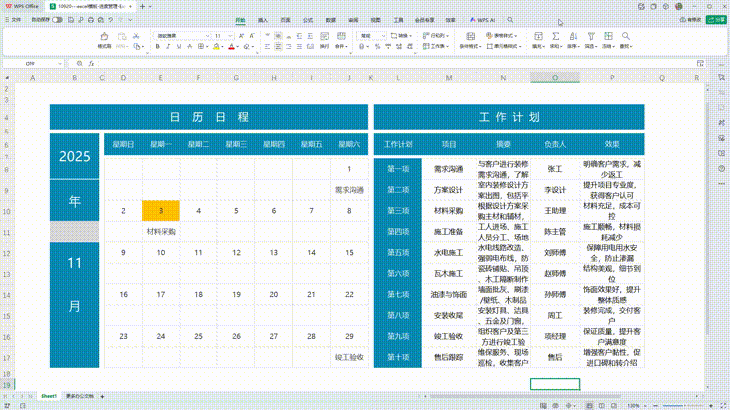
Task: Switch to the 插入 (Insert) ribbon tab
Action: tap(263, 19)
